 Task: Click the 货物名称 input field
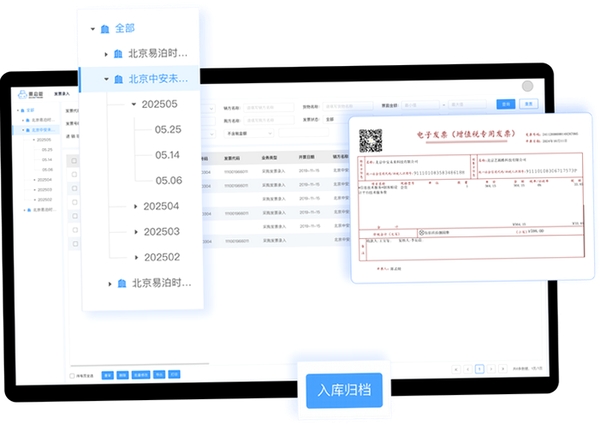pos(347,106)
